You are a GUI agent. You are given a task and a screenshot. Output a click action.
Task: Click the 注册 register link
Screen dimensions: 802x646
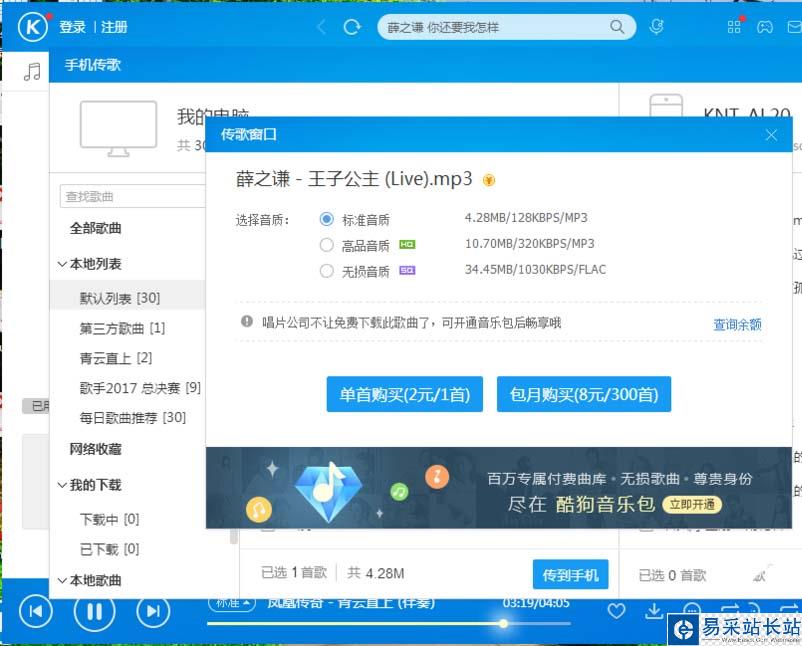[x=114, y=27]
